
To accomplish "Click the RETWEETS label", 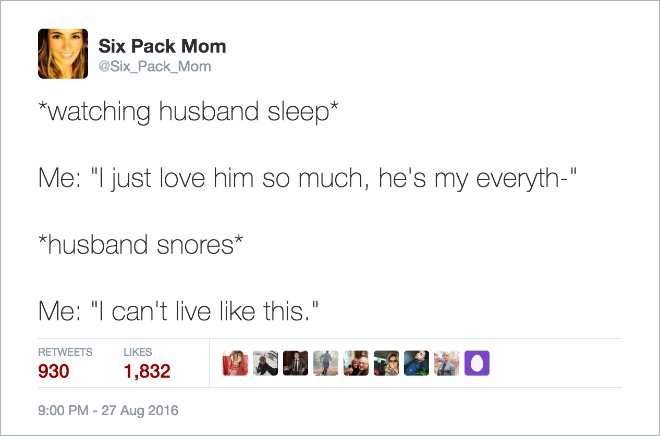I will pos(65,352).
